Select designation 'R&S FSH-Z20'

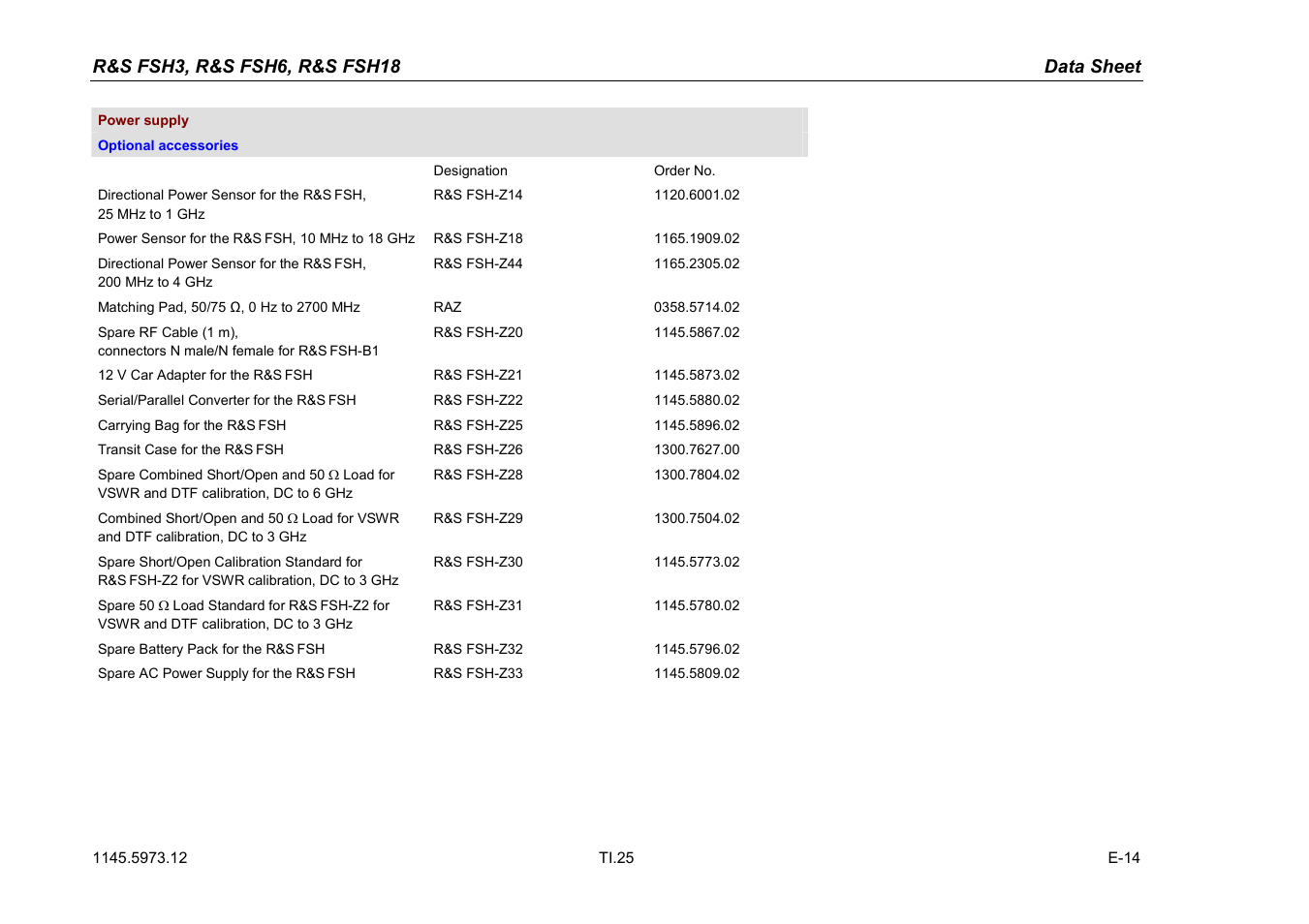[x=478, y=332]
